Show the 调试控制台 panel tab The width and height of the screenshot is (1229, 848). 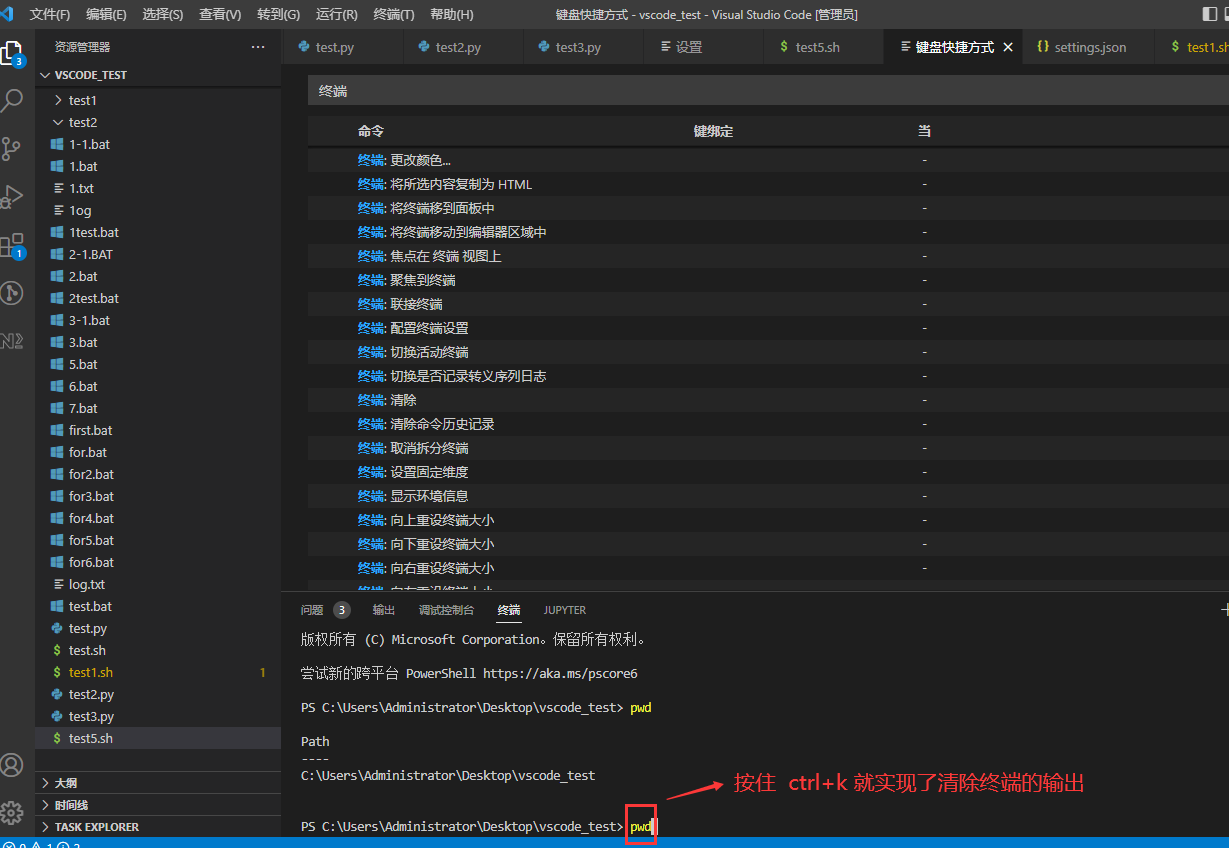446,610
